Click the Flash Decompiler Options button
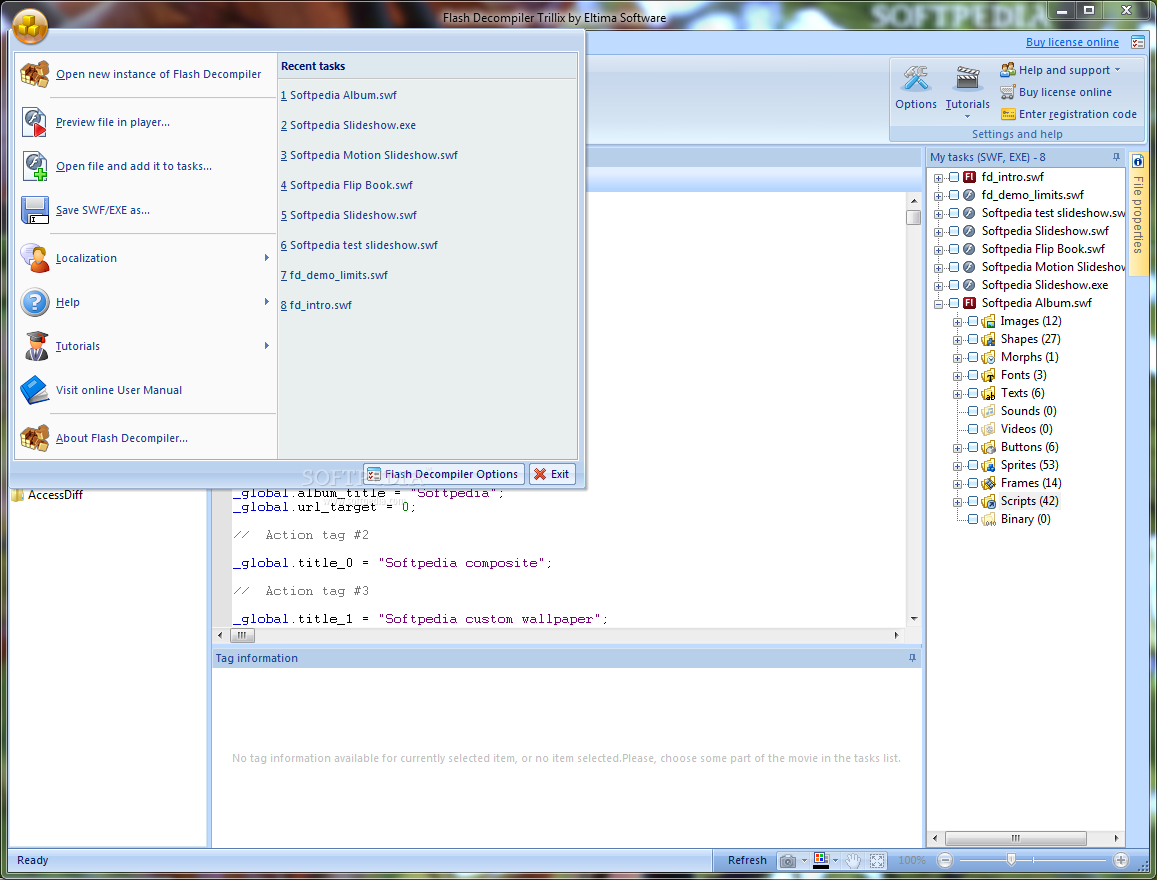This screenshot has width=1157, height=880. click(444, 474)
